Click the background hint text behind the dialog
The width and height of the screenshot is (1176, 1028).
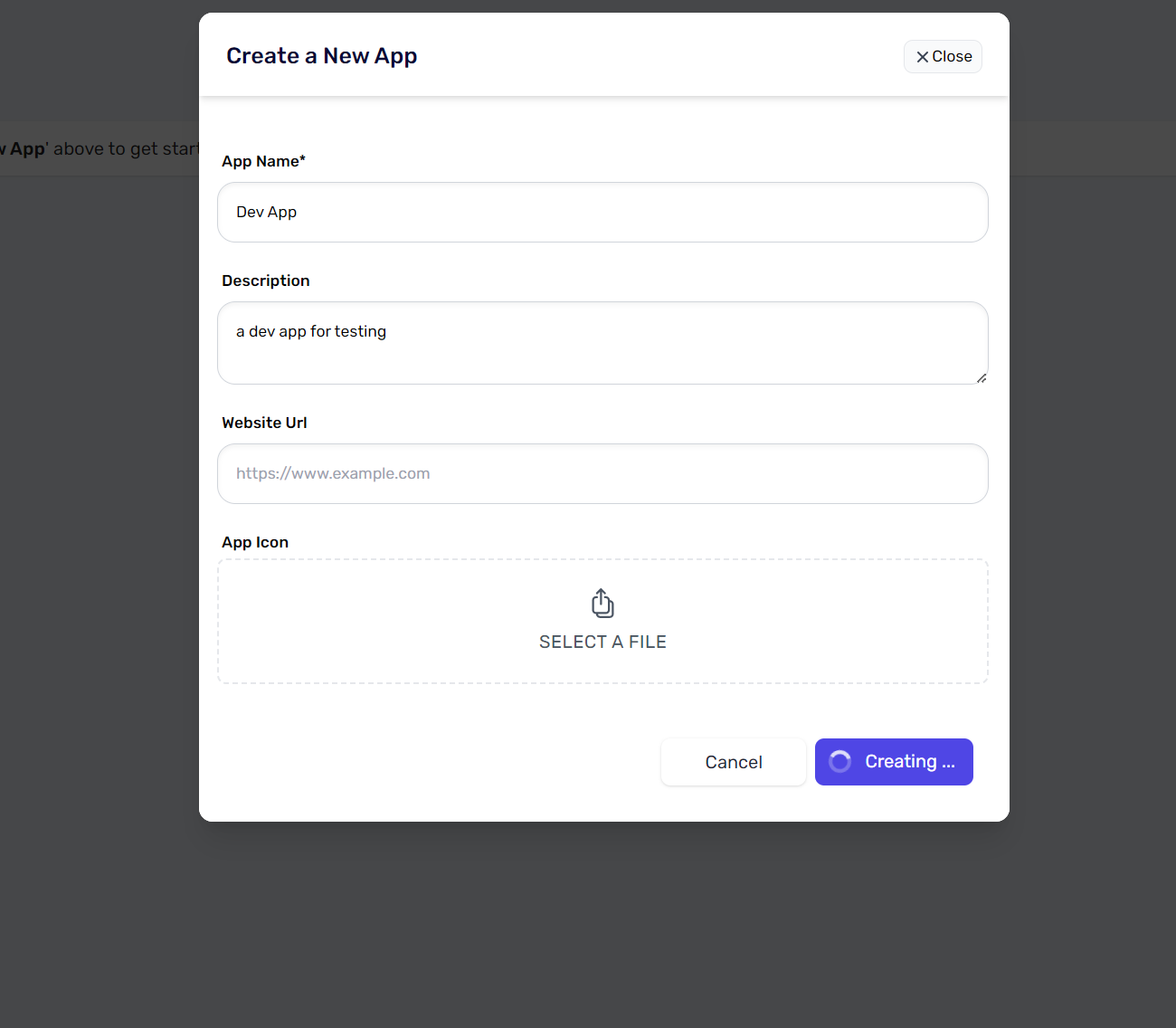click(x=100, y=149)
